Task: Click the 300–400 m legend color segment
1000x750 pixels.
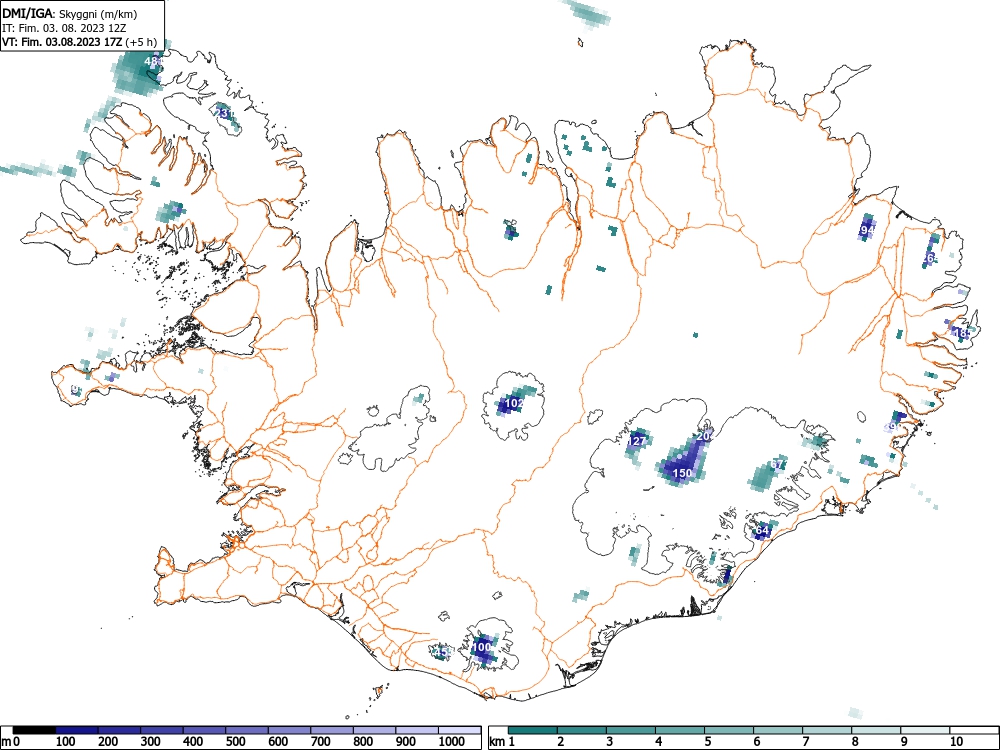Action: 162,730
